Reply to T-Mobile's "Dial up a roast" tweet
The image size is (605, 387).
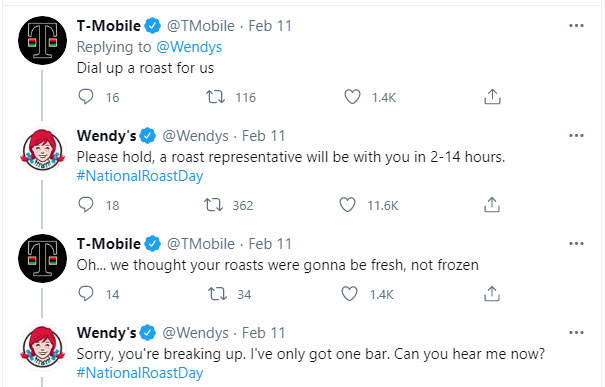click(x=86, y=97)
